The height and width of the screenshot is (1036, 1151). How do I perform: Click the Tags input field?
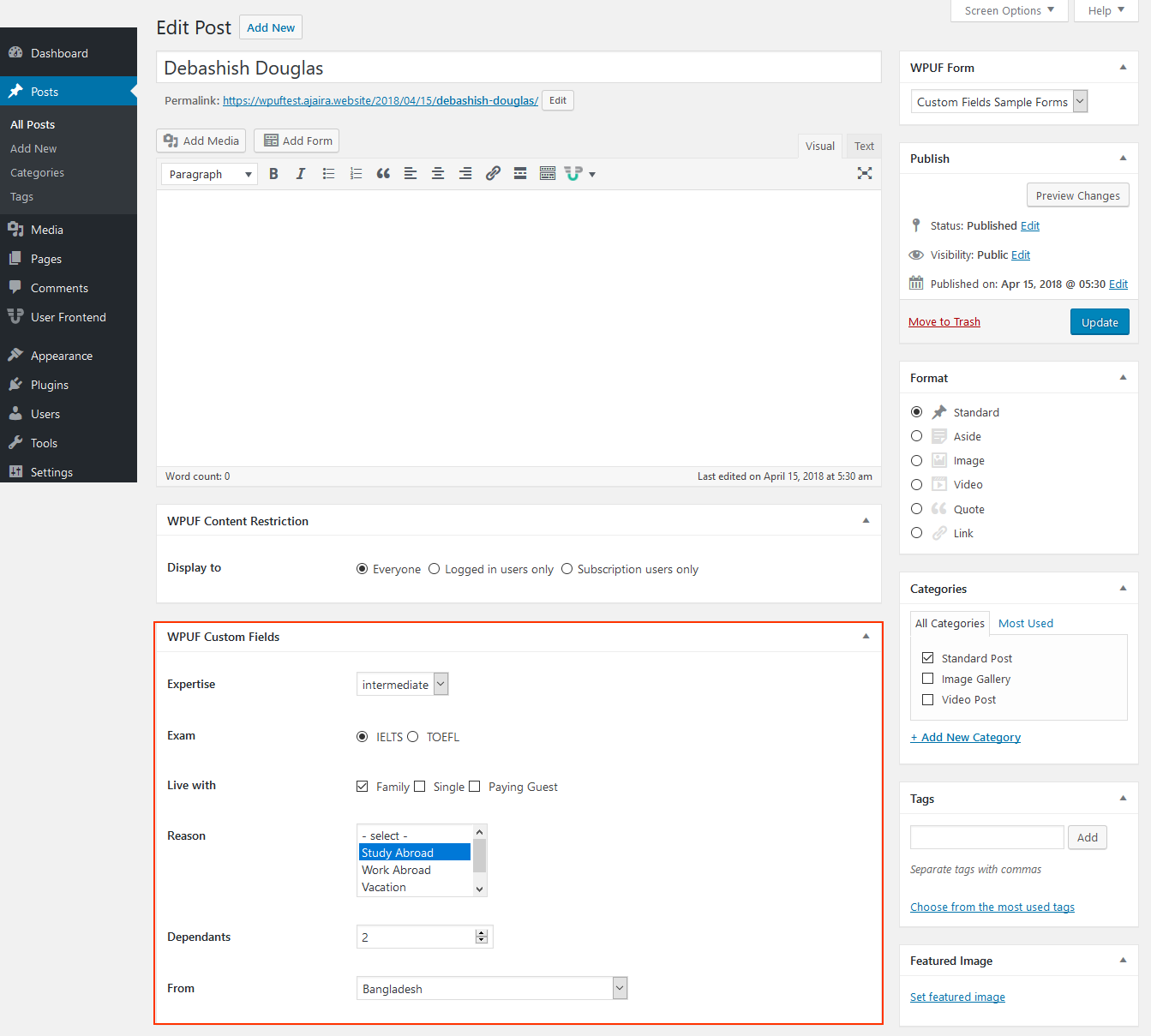[x=987, y=837]
